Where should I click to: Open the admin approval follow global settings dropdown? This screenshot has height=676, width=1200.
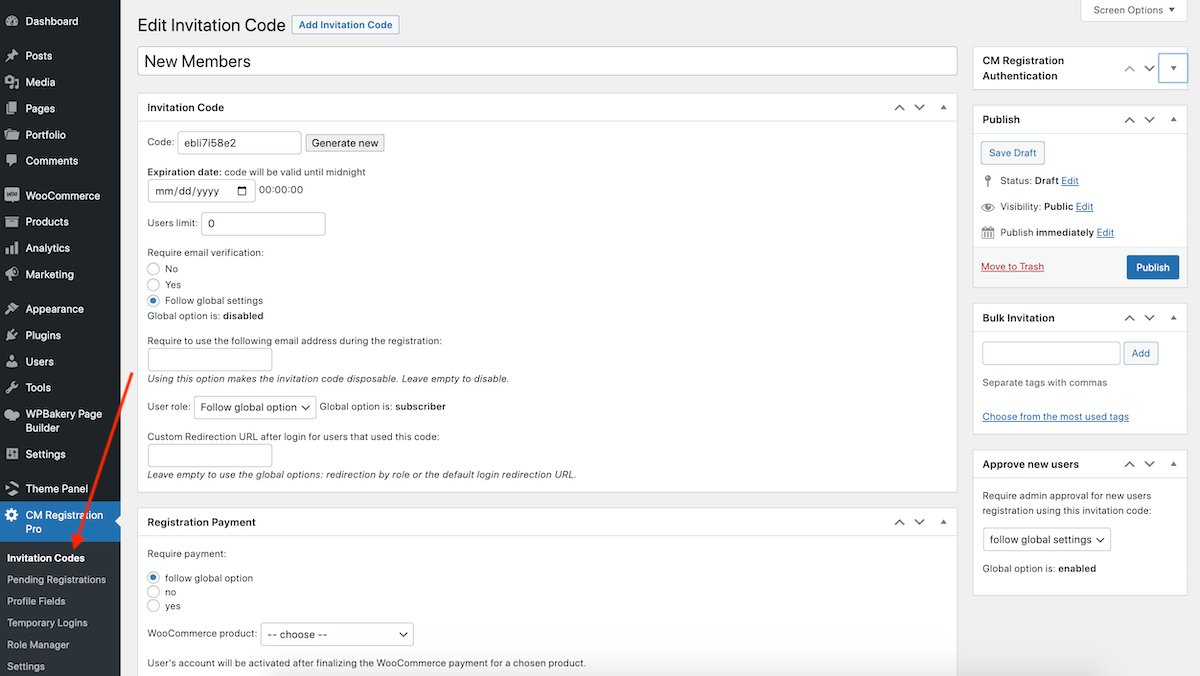coord(1047,539)
